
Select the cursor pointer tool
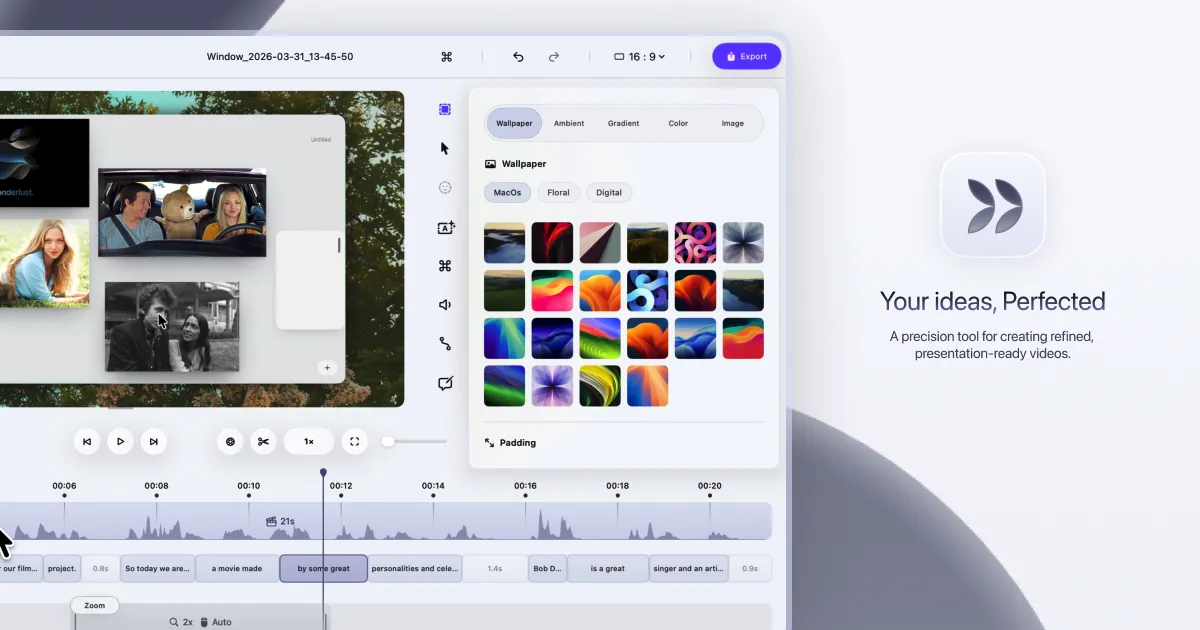(445, 148)
